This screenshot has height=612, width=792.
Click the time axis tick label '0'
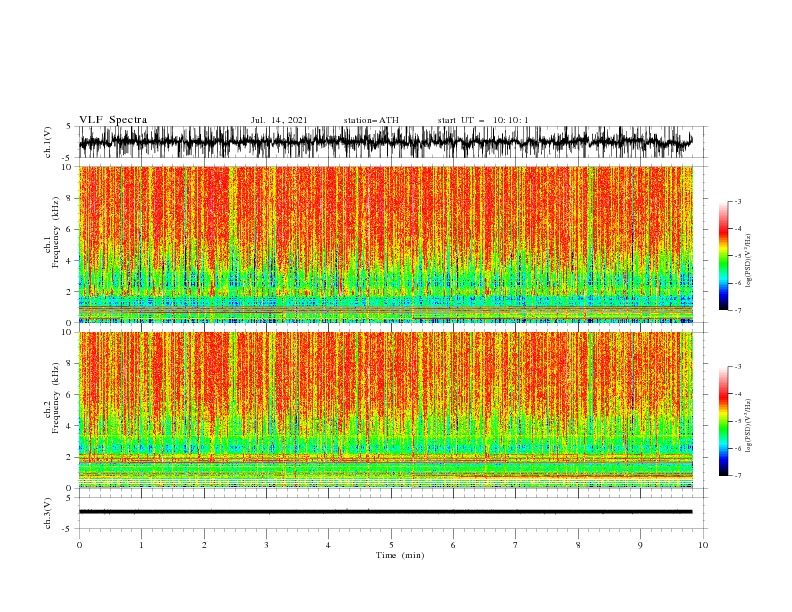79,545
